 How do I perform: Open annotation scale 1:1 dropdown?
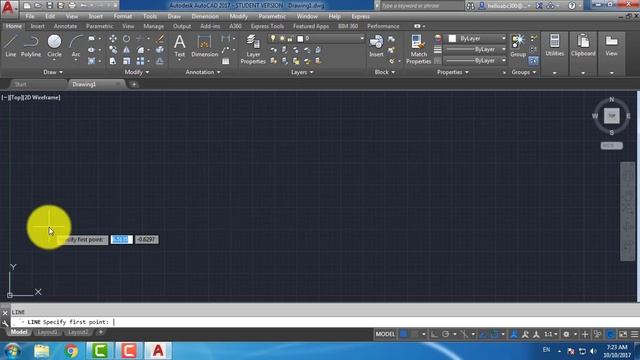[551, 334]
